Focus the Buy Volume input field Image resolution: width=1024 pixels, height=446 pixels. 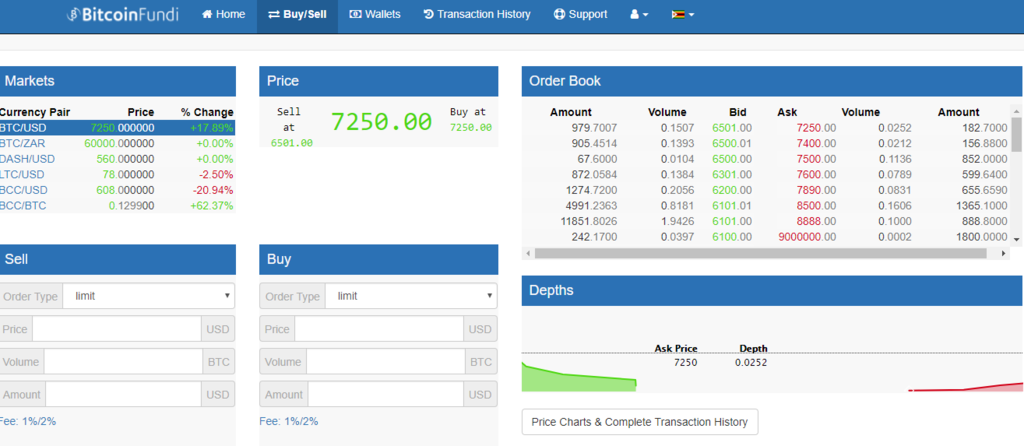[385, 362]
